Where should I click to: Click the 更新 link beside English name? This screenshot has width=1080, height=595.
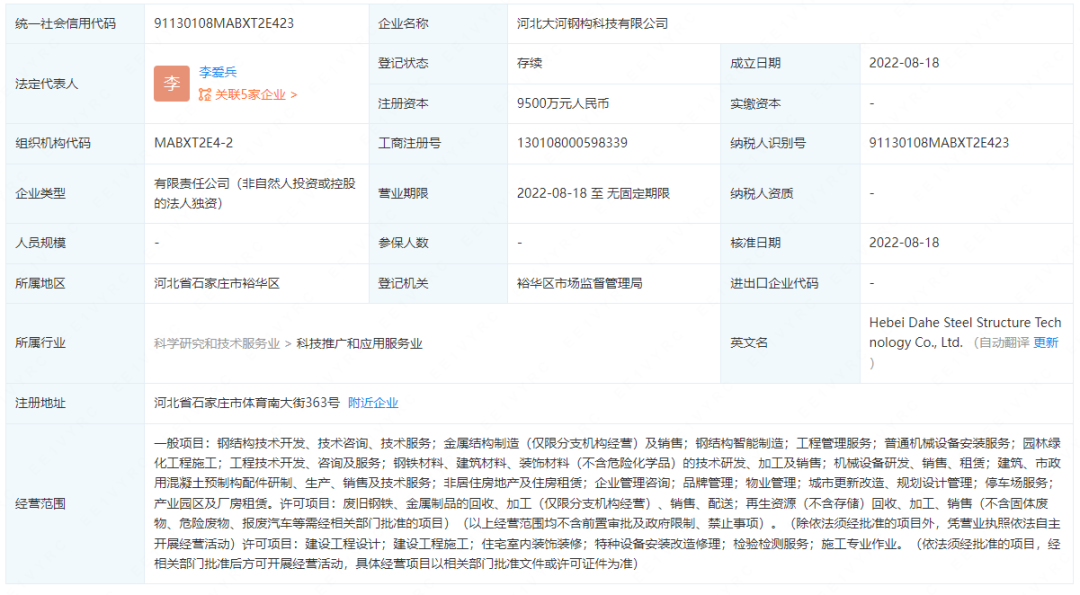pyautogui.click(x=1046, y=342)
